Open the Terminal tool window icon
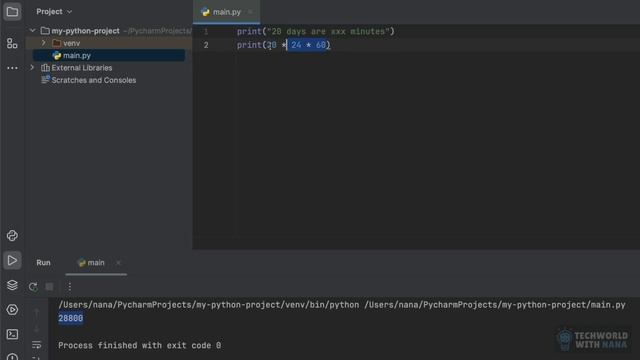Viewport: 640px width, 360px height. [x=12, y=334]
